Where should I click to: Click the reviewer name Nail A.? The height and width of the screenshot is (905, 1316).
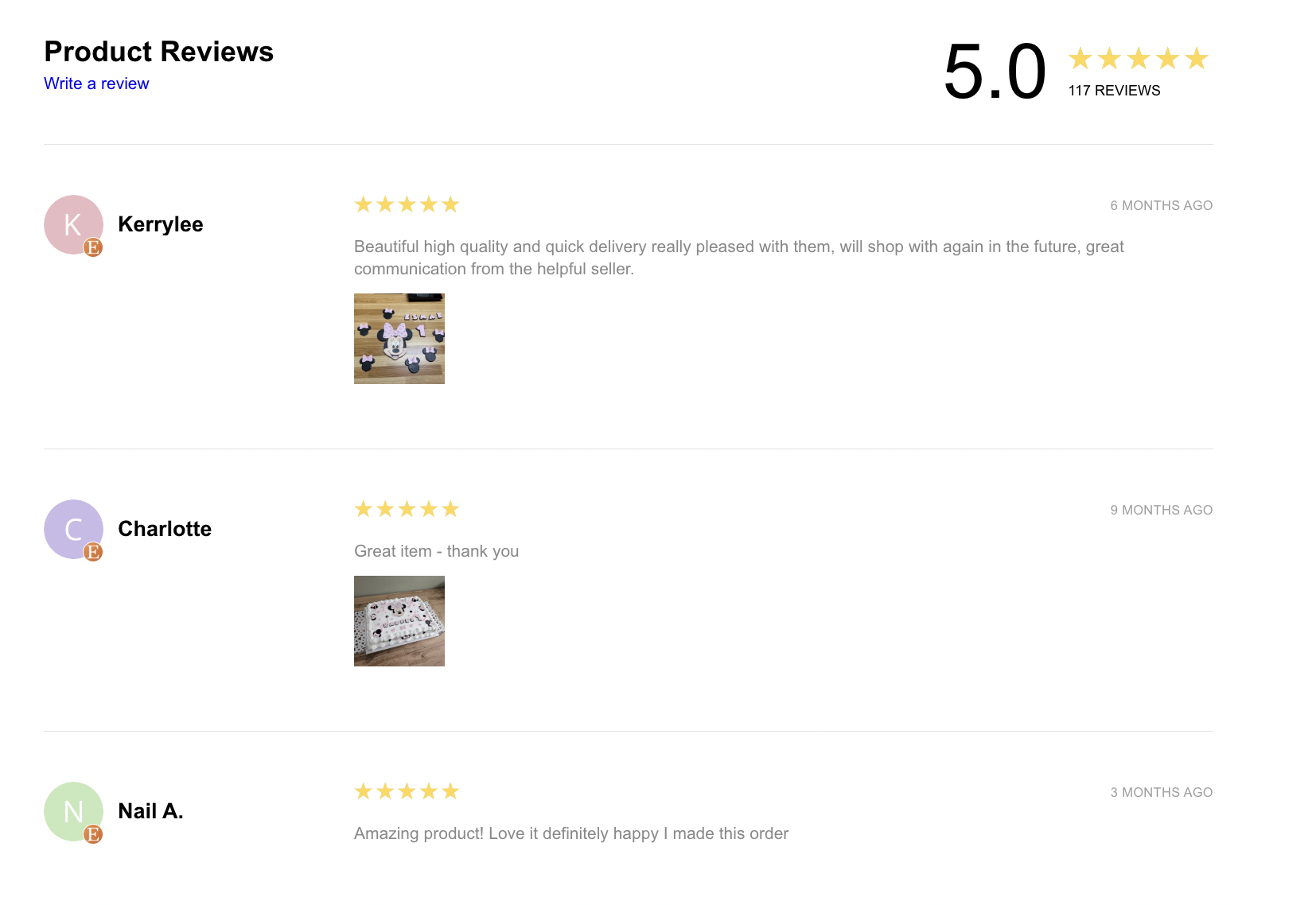coord(150,811)
